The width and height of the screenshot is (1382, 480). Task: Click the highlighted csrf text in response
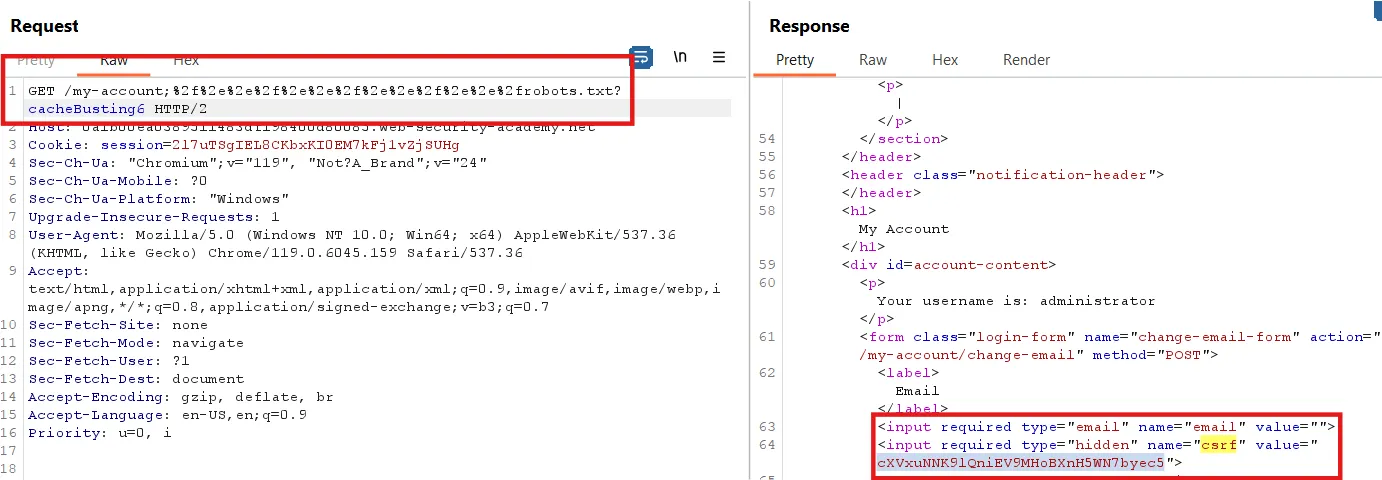point(1218,445)
